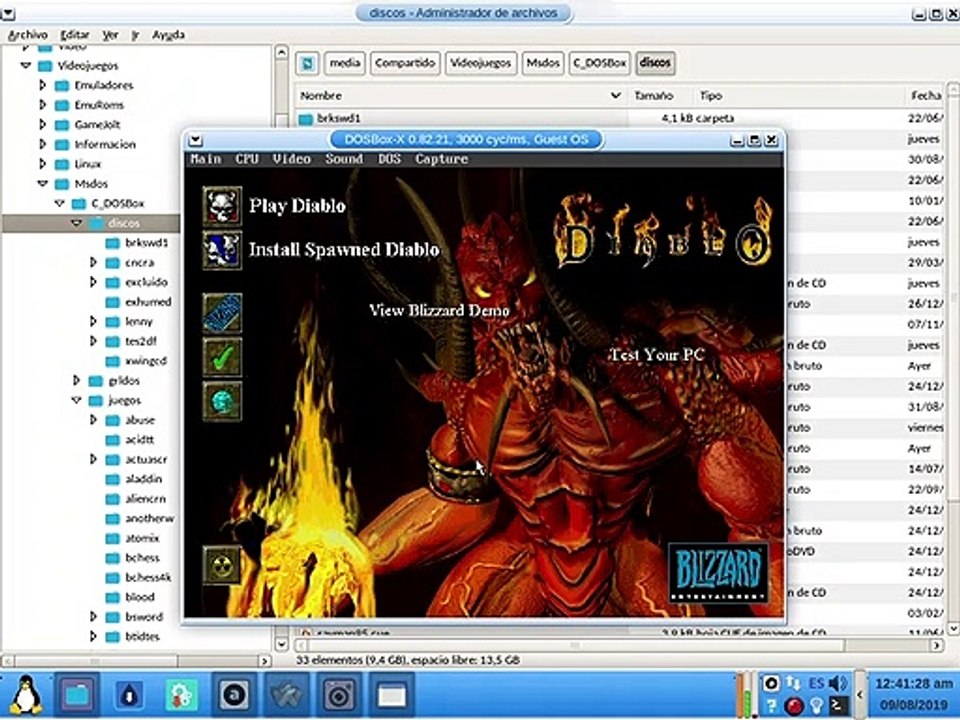Collapse the Msdos tree node

coord(42,183)
